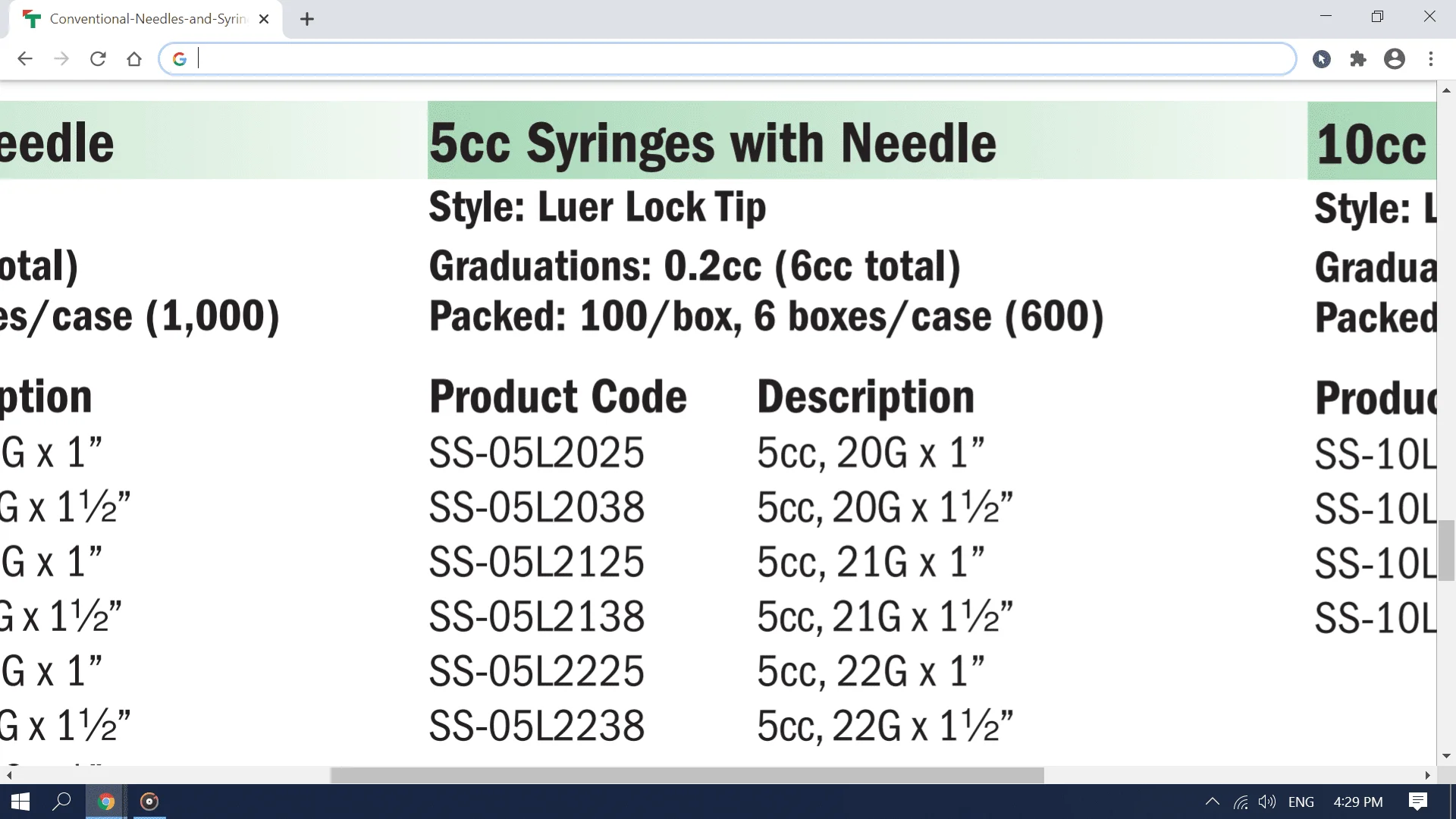Image resolution: width=1456 pixels, height=819 pixels.
Task: Click the Chrome icon in taskbar
Action: point(106,802)
